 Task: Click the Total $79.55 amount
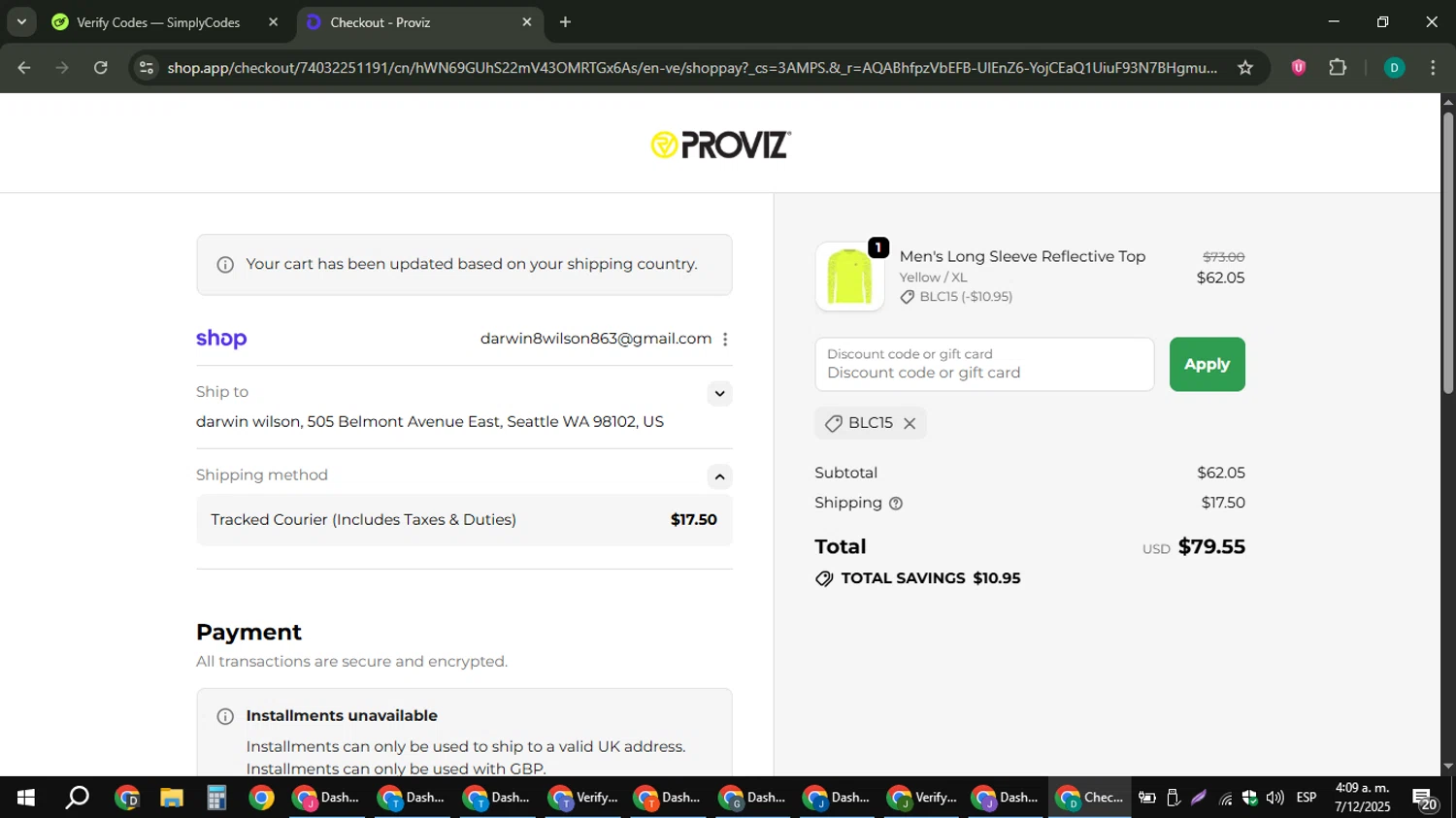pos(1211,546)
